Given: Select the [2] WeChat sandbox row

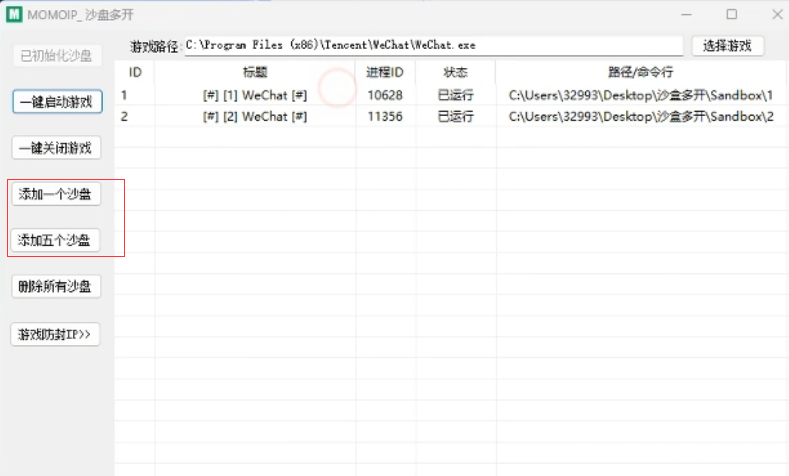Looking at the screenshot, I should pos(255,117).
